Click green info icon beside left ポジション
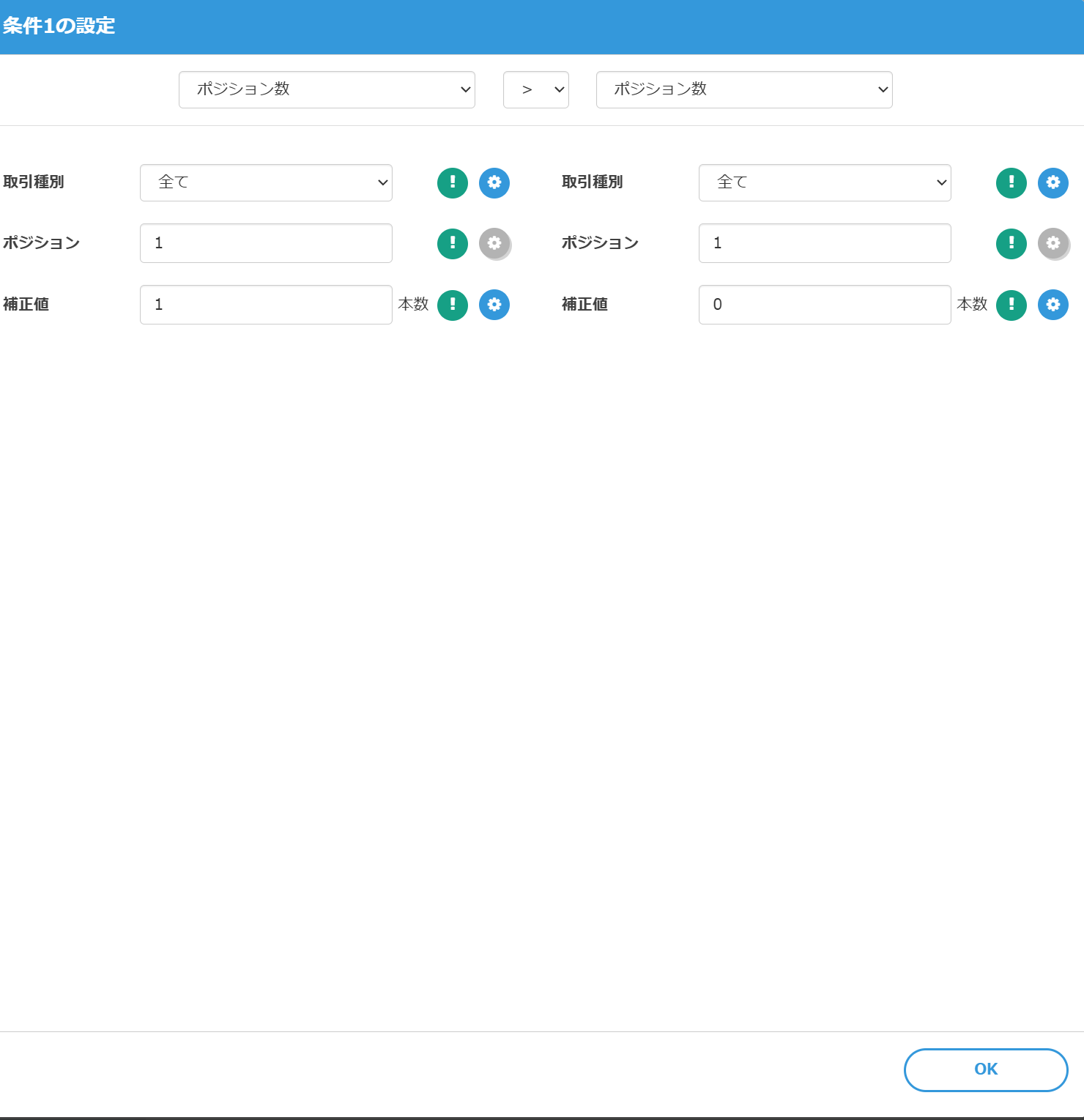 pos(453,243)
